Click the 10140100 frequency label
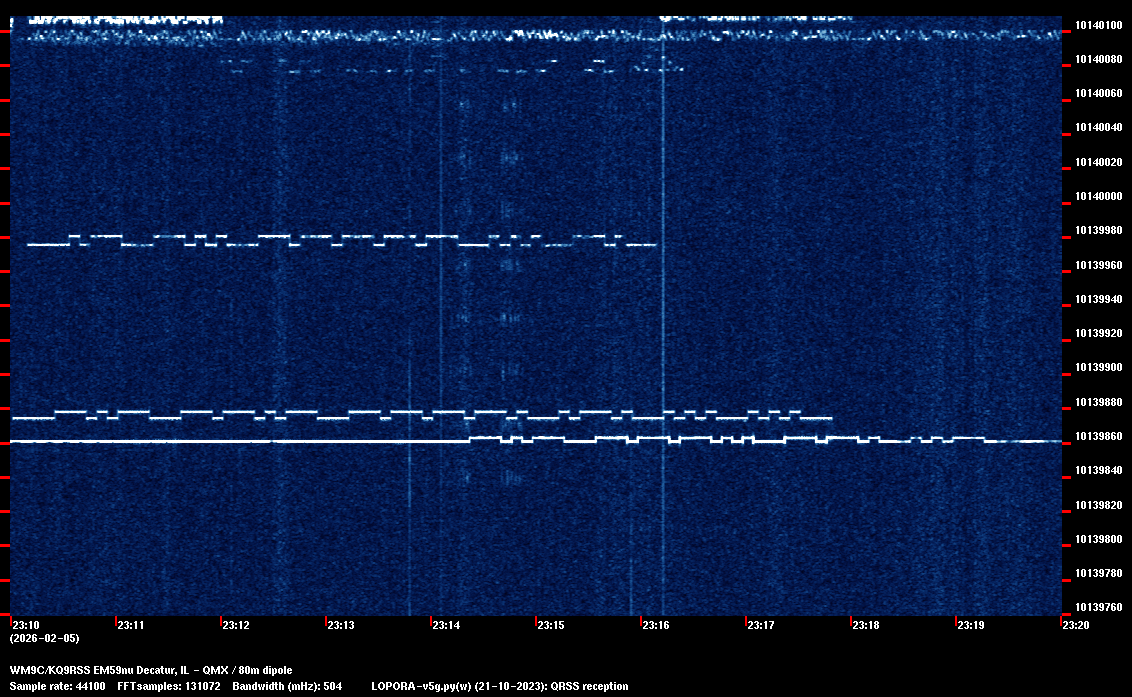The height and width of the screenshot is (697, 1132). click(1098, 25)
